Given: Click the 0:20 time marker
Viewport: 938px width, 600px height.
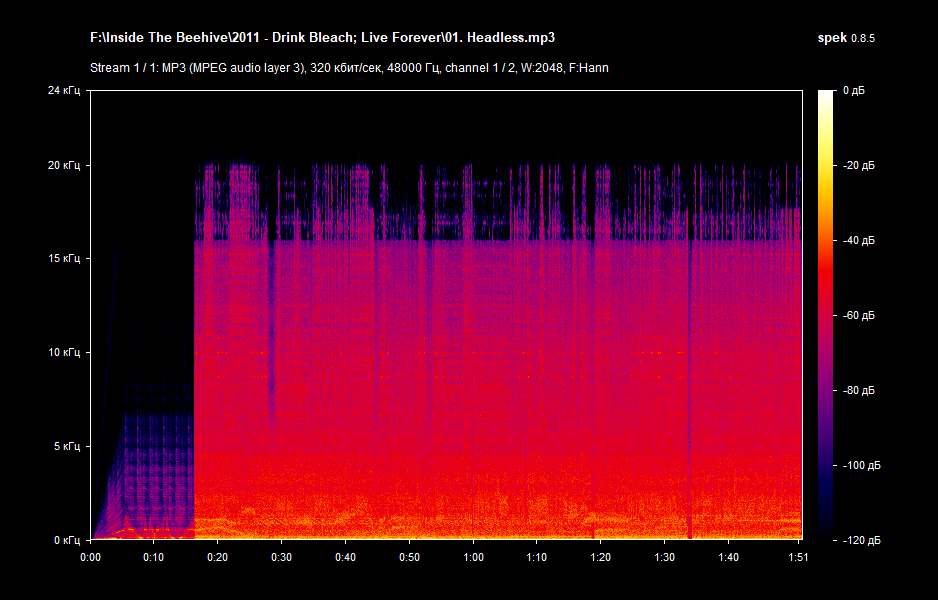Looking at the screenshot, I should [x=218, y=557].
